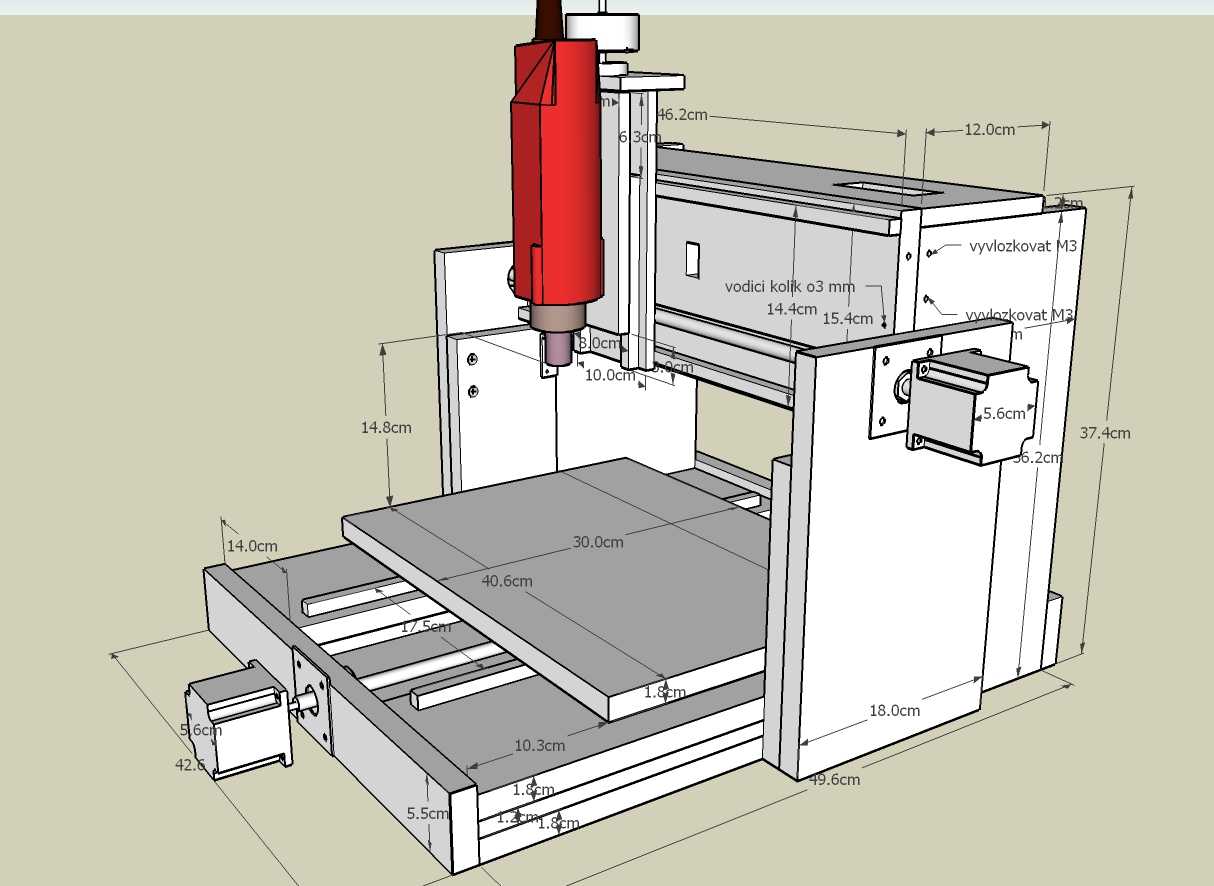Click the 30.0cm dimension on the table

598,542
